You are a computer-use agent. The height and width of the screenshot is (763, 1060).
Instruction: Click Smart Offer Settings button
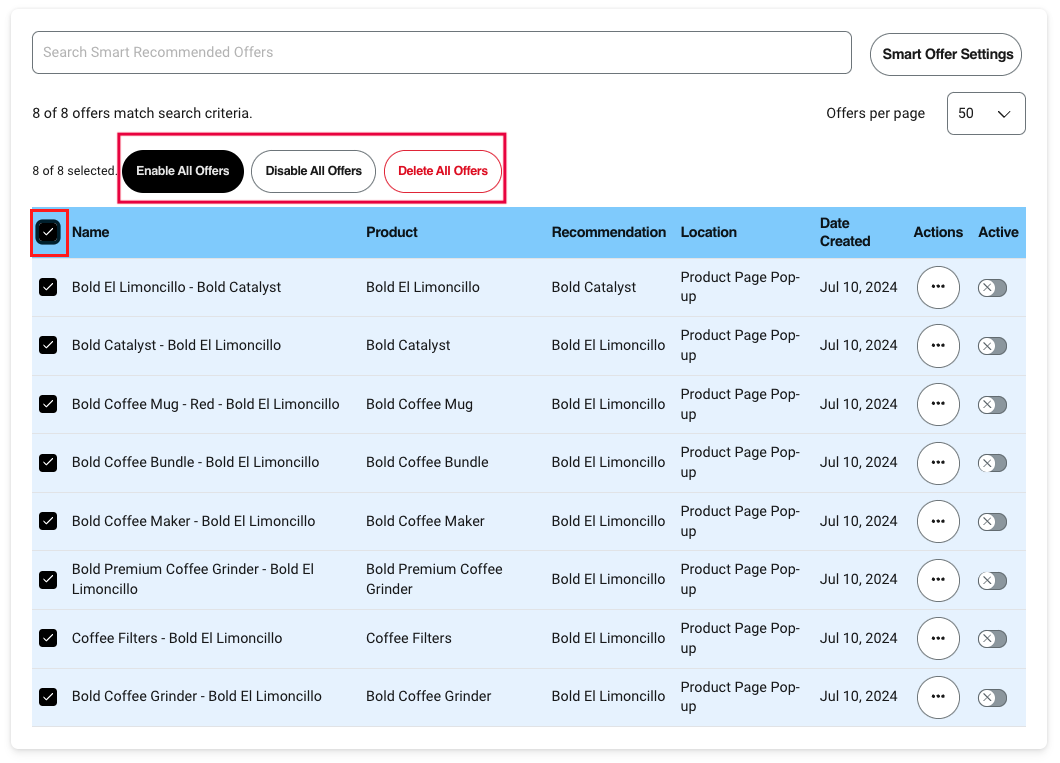[946, 54]
